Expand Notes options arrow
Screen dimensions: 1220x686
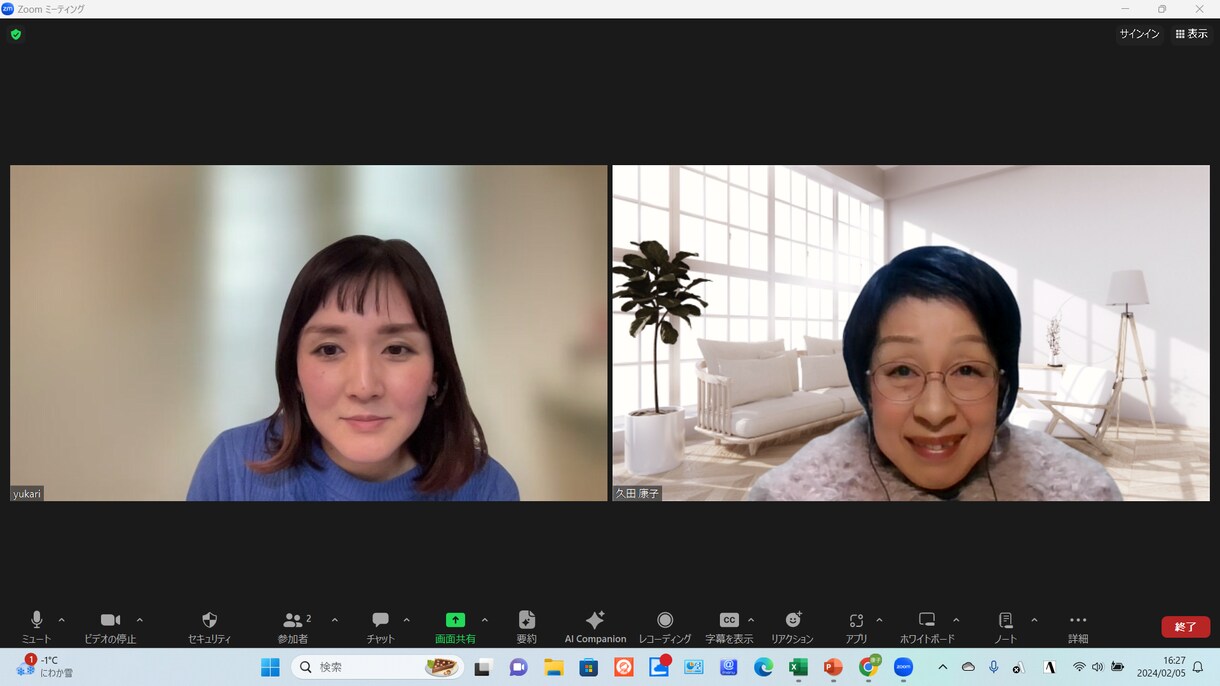(x=1034, y=620)
